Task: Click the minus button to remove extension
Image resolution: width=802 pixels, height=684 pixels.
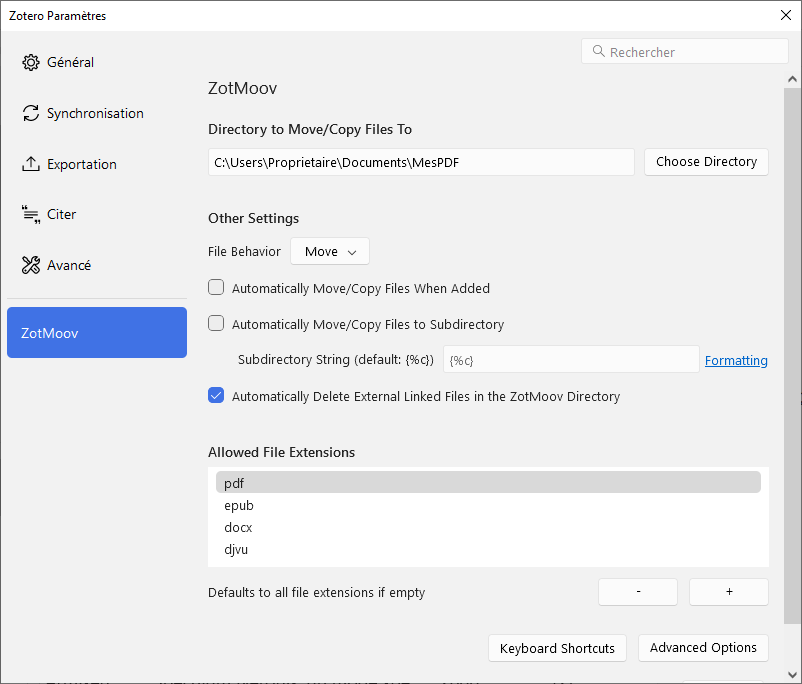Action: (638, 592)
